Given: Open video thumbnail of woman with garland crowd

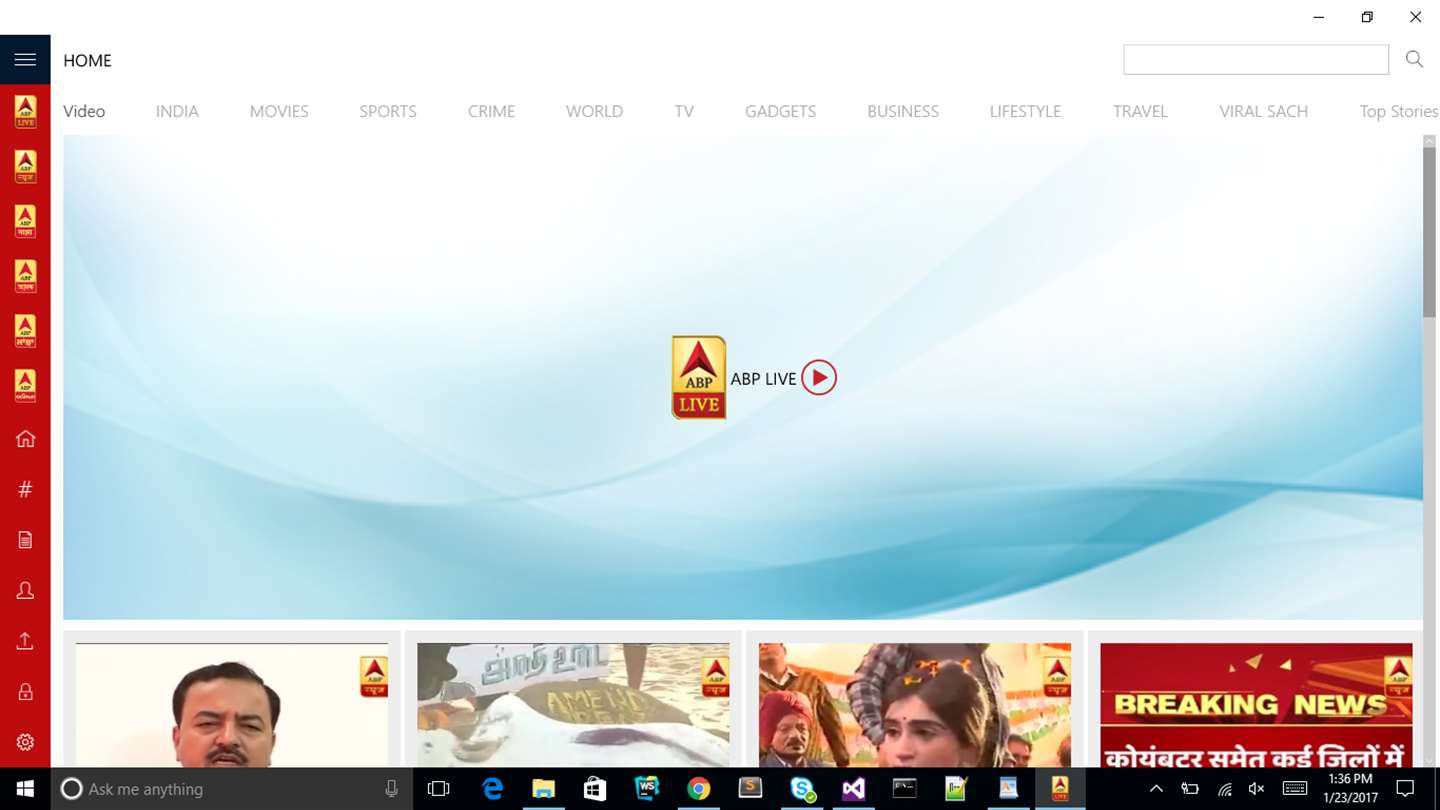Looking at the screenshot, I should (x=915, y=705).
